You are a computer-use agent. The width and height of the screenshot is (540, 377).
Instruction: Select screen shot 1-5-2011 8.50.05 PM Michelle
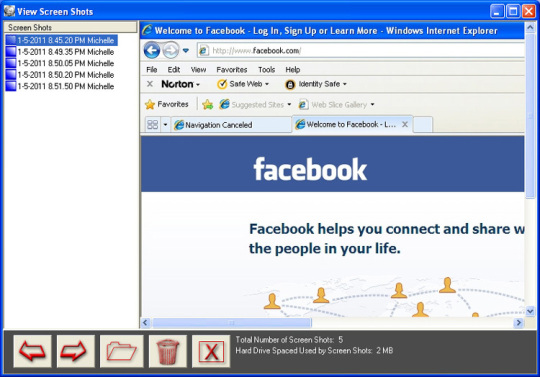click(60, 63)
